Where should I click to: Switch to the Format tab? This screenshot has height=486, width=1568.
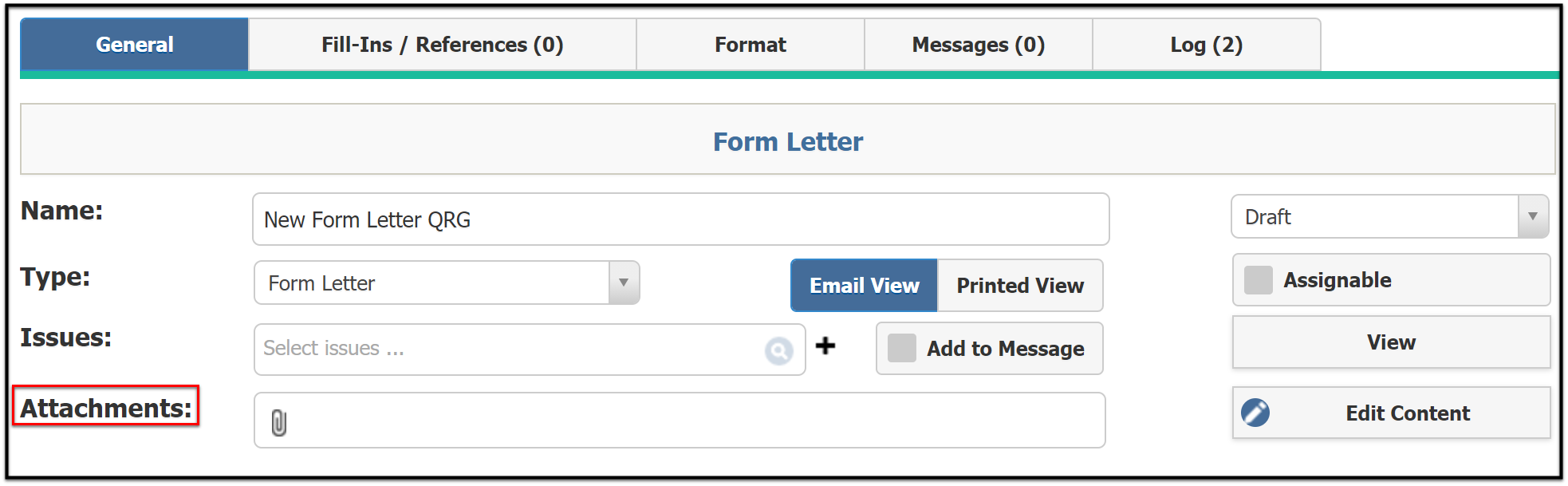point(751,45)
